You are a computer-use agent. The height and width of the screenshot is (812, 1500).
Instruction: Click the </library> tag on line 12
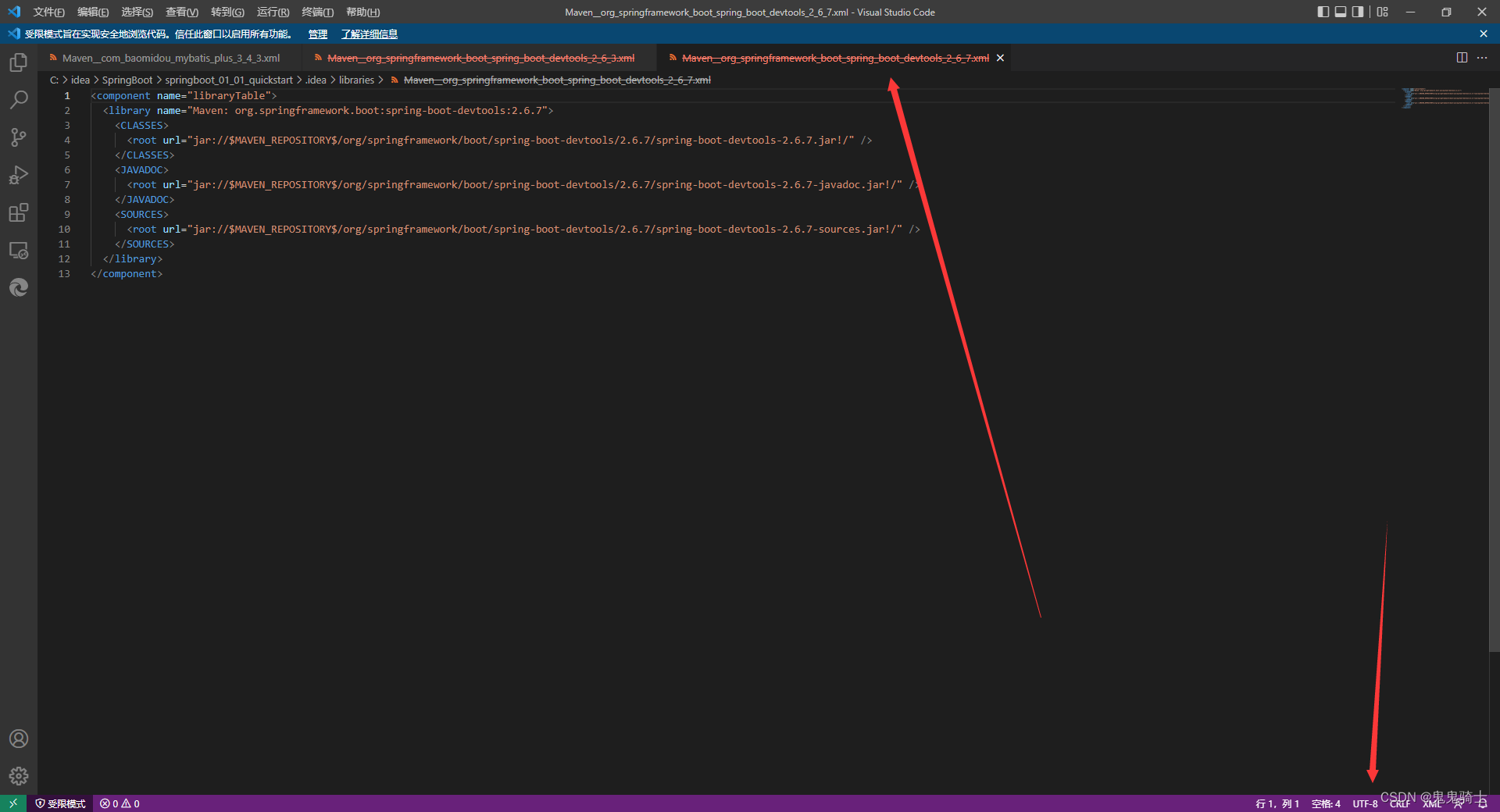133,258
